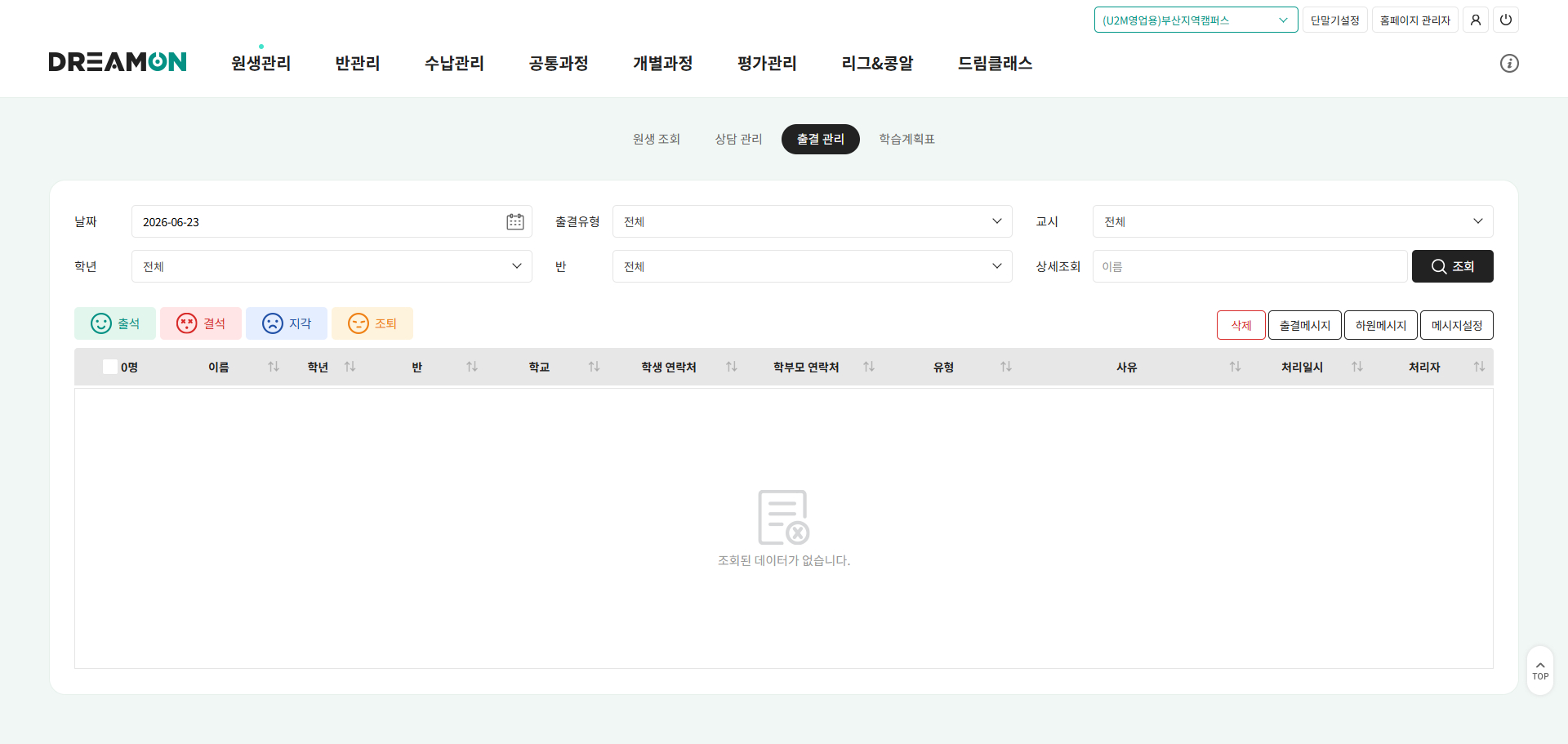Image resolution: width=1568 pixels, height=744 pixels.
Task: Open the calendar date picker icon
Action: coord(514,221)
